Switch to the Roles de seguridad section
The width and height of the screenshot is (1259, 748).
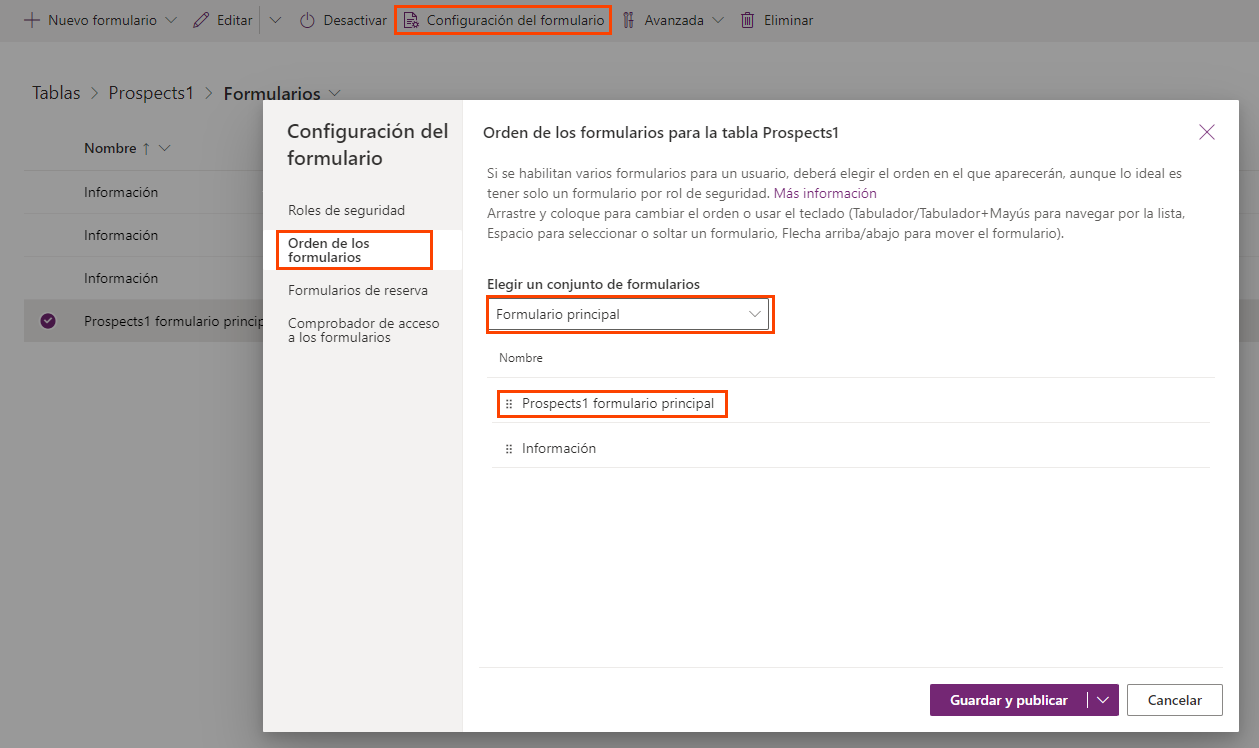(345, 210)
